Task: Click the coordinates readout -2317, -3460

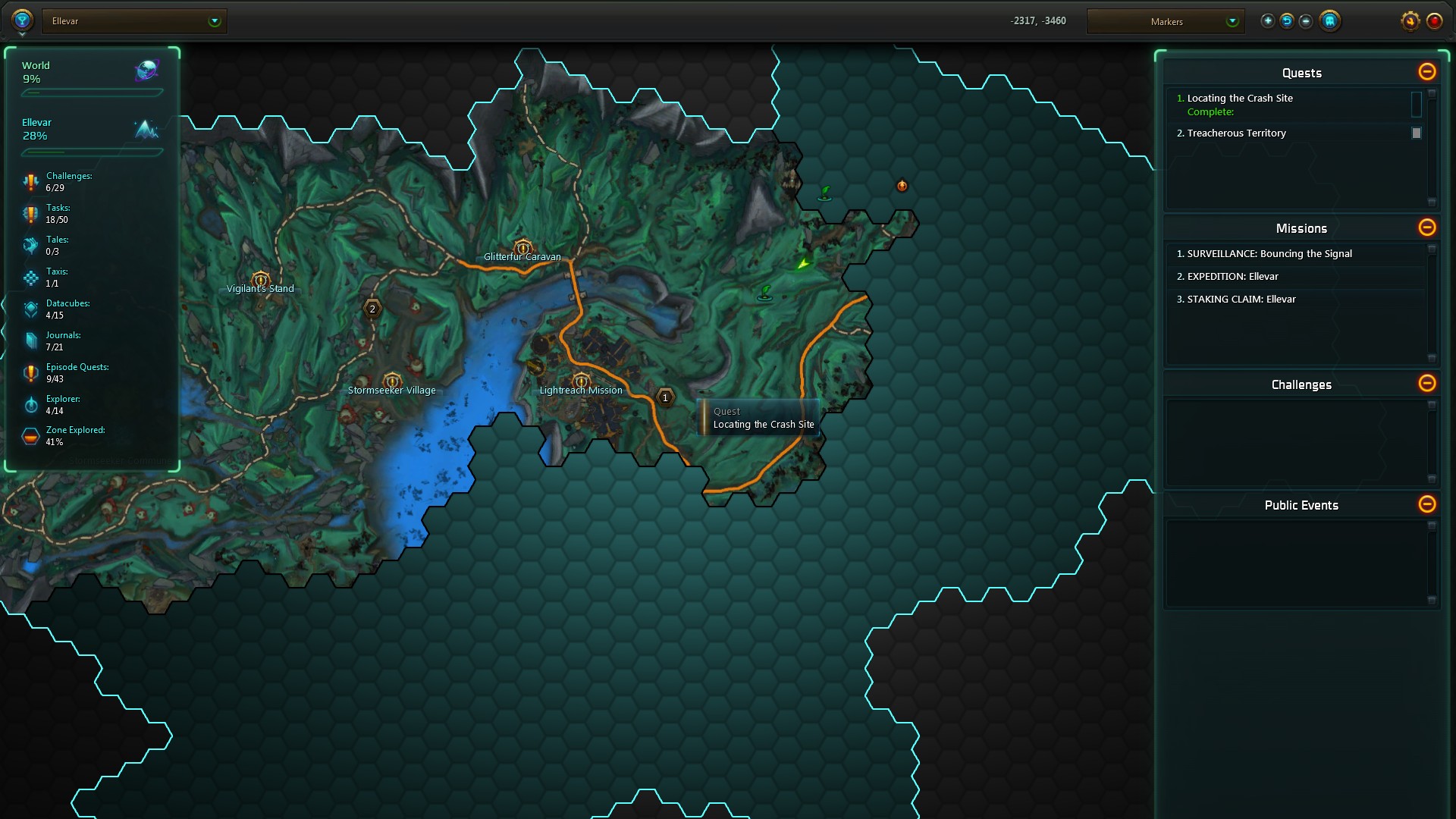Action: tap(1038, 21)
